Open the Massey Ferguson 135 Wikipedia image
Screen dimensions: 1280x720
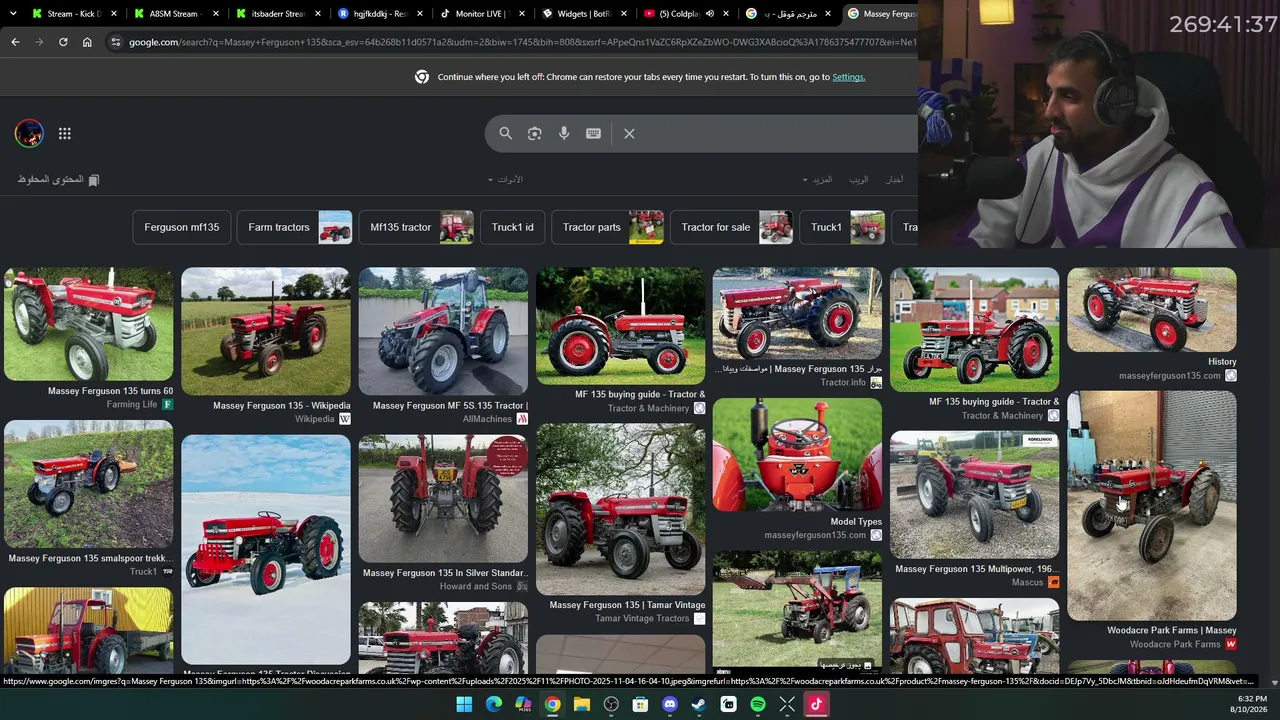click(266, 331)
